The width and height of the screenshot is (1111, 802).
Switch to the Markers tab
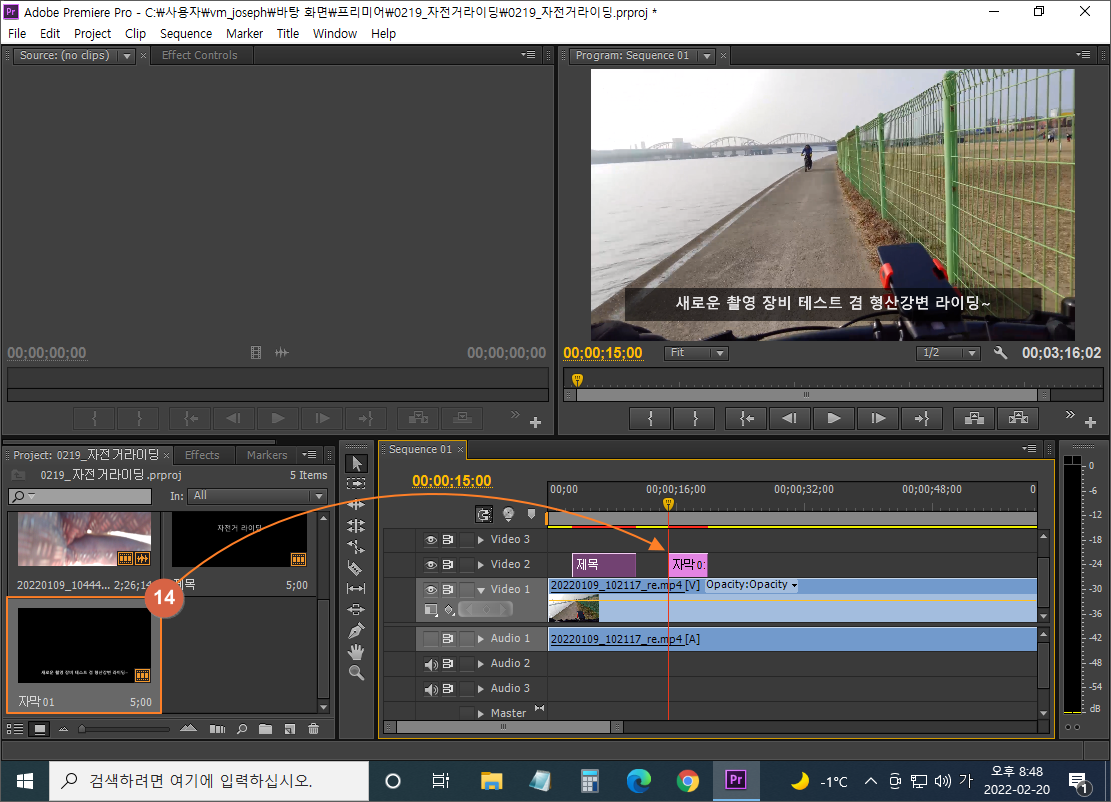(267, 455)
